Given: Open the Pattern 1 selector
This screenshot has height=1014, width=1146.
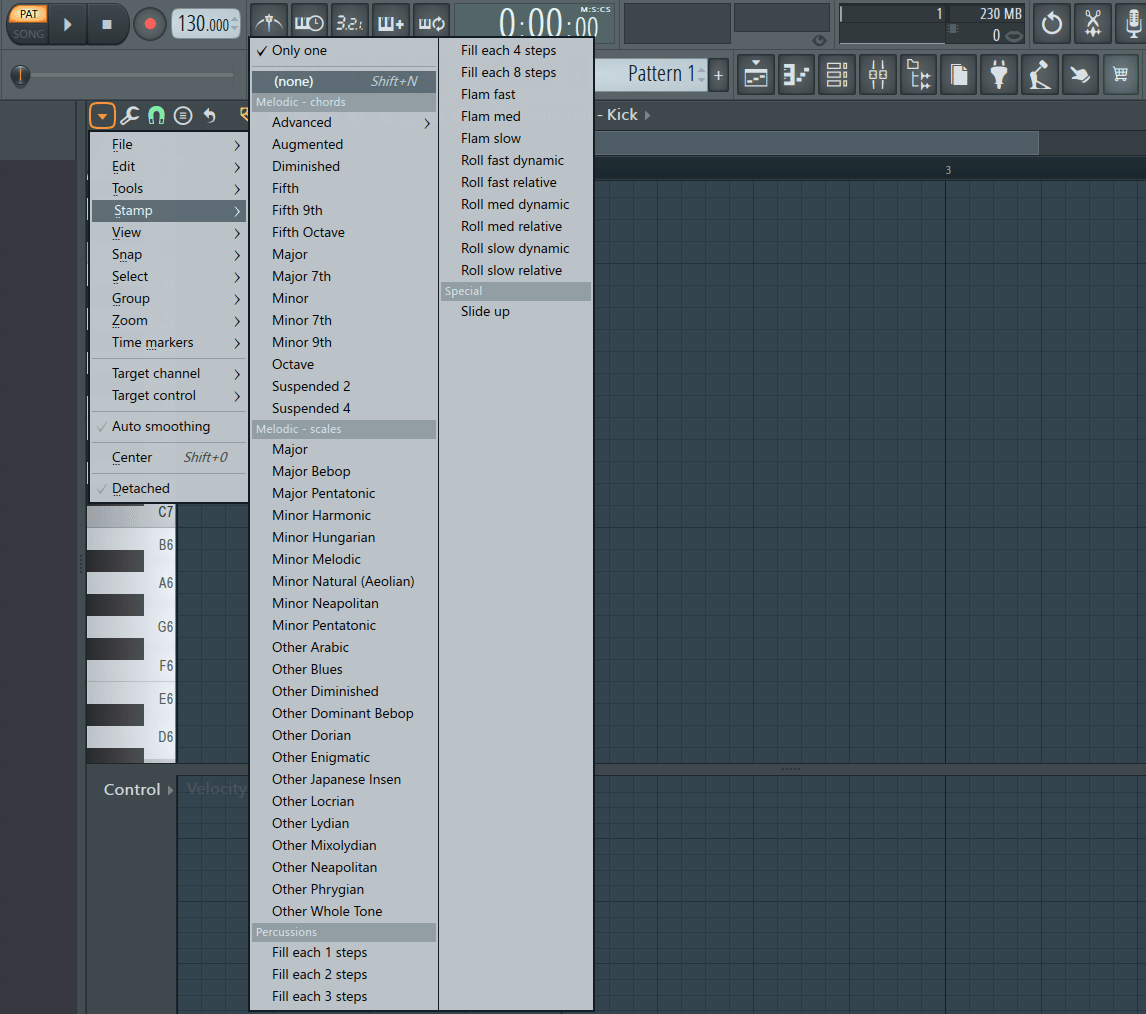Looking at the screenshot, I should (x=657, y=73).
